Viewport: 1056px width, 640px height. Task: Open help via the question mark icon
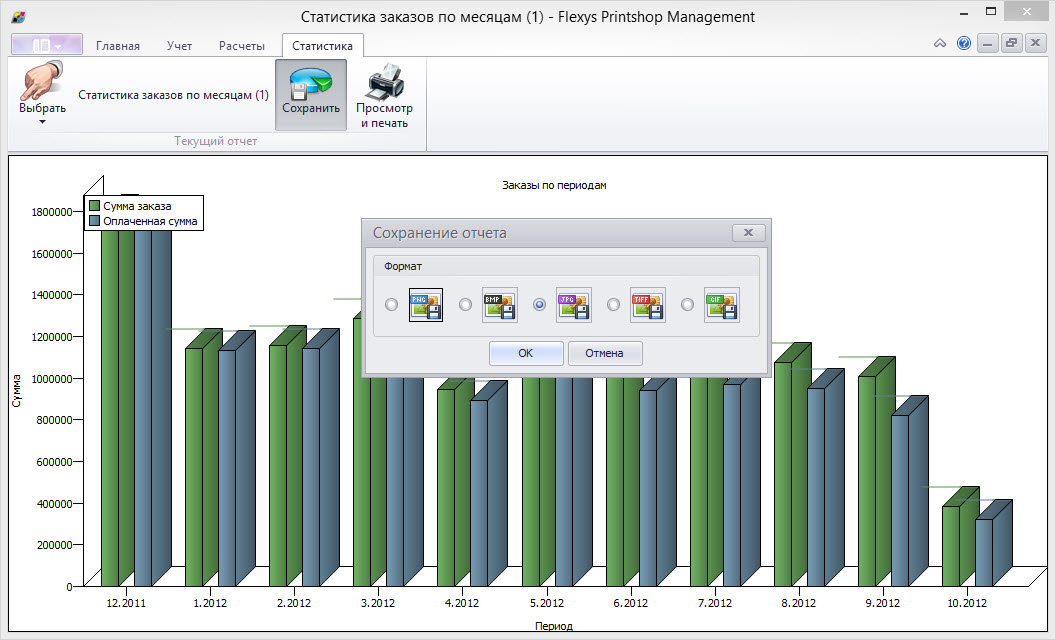coord(964,44)
